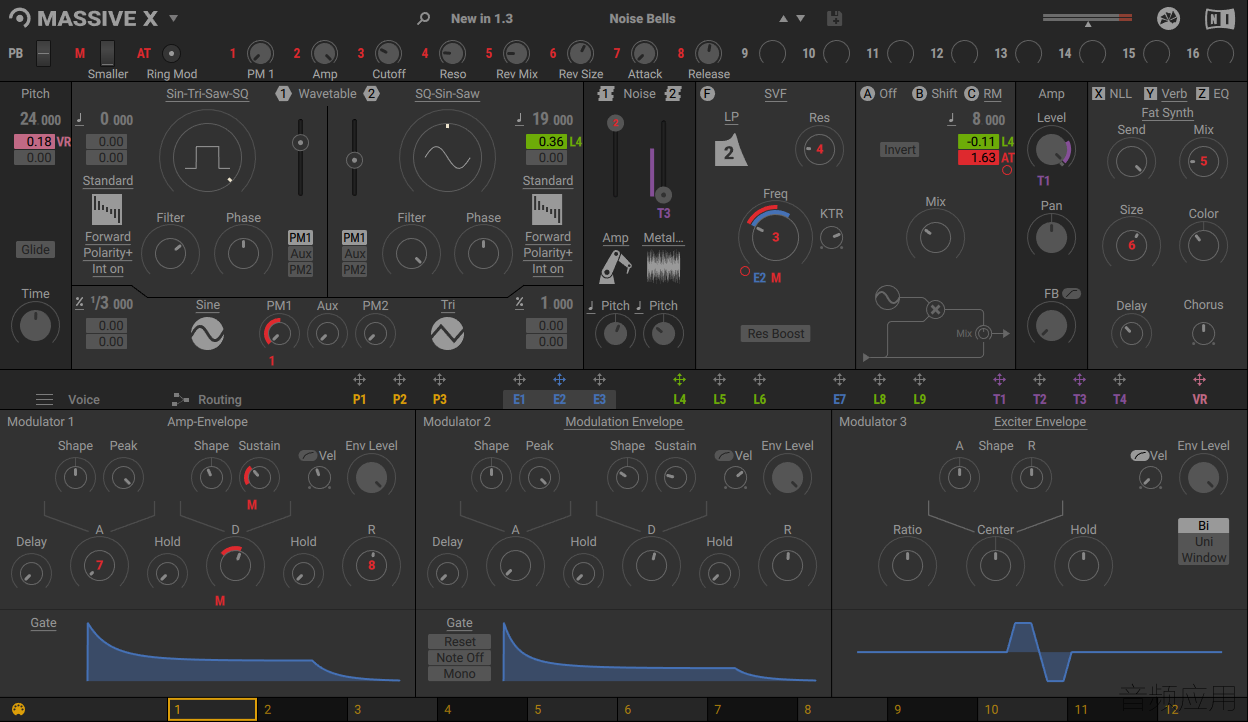Viewport: 1248px width, 722px height.
Task: Select the Tri PM oscillator waveform icon
Action: click(x=448, y=333)
